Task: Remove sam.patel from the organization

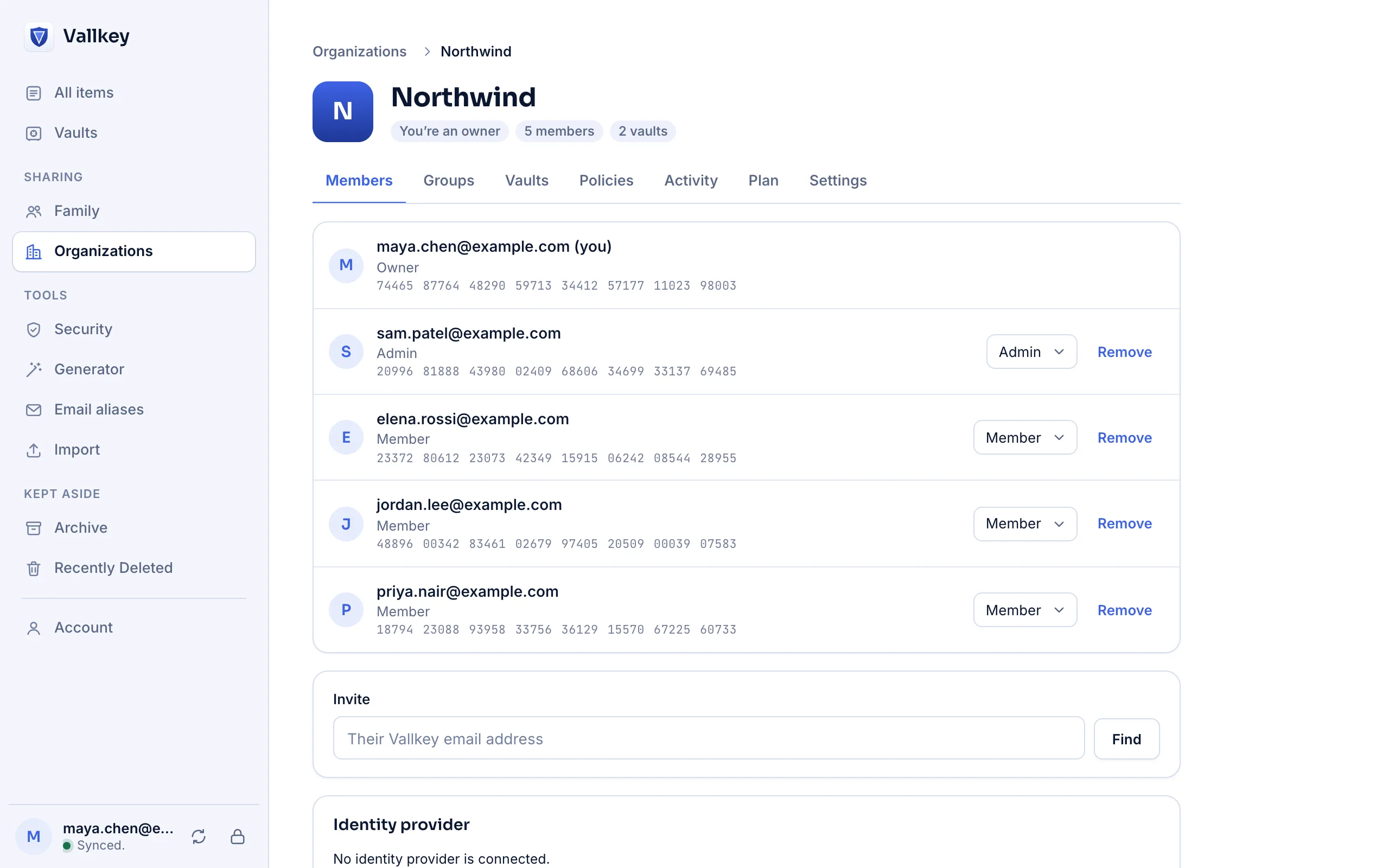Action: [x=1124, y=352]
